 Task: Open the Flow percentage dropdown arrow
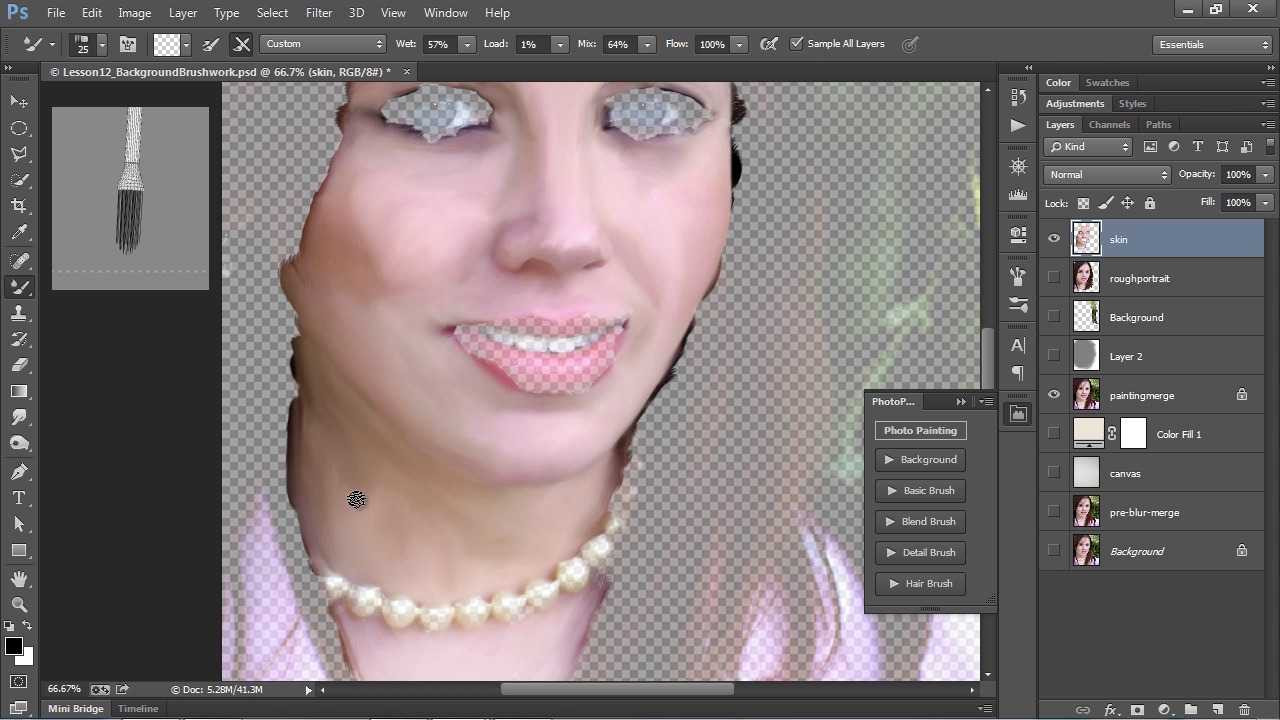tap(739, 44)
